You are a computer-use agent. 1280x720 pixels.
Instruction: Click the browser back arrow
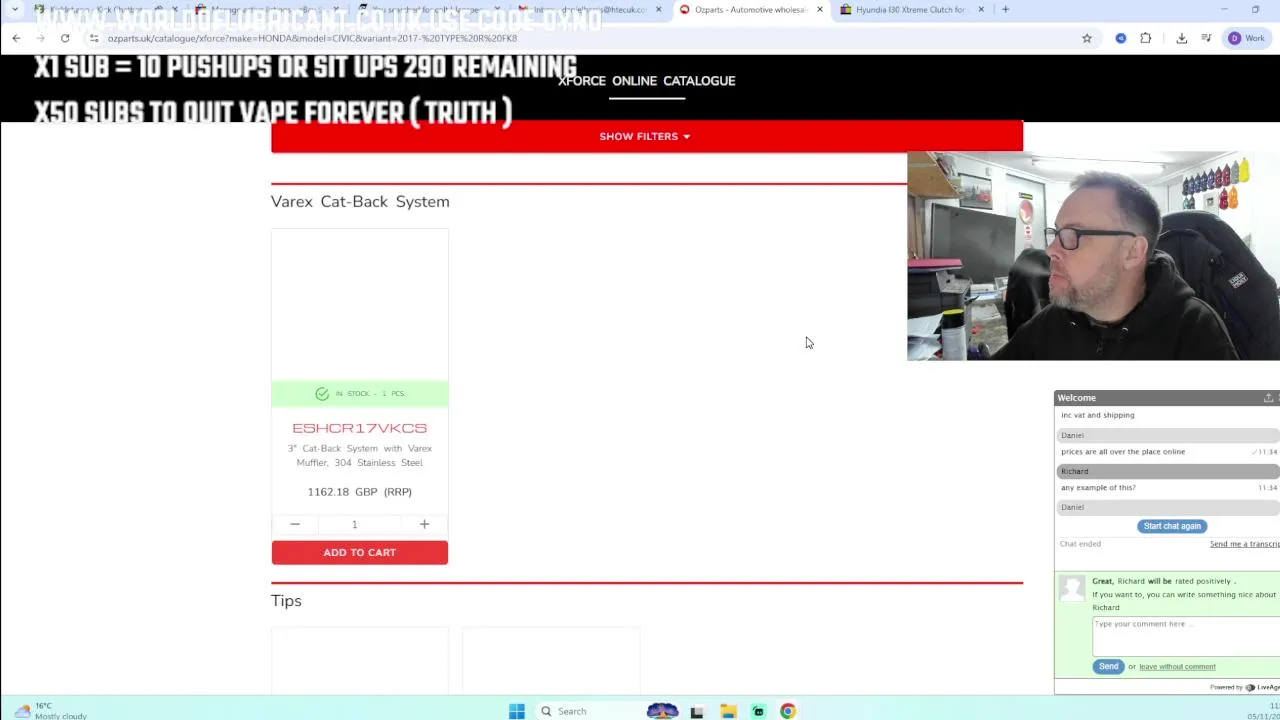click(16, 38)
